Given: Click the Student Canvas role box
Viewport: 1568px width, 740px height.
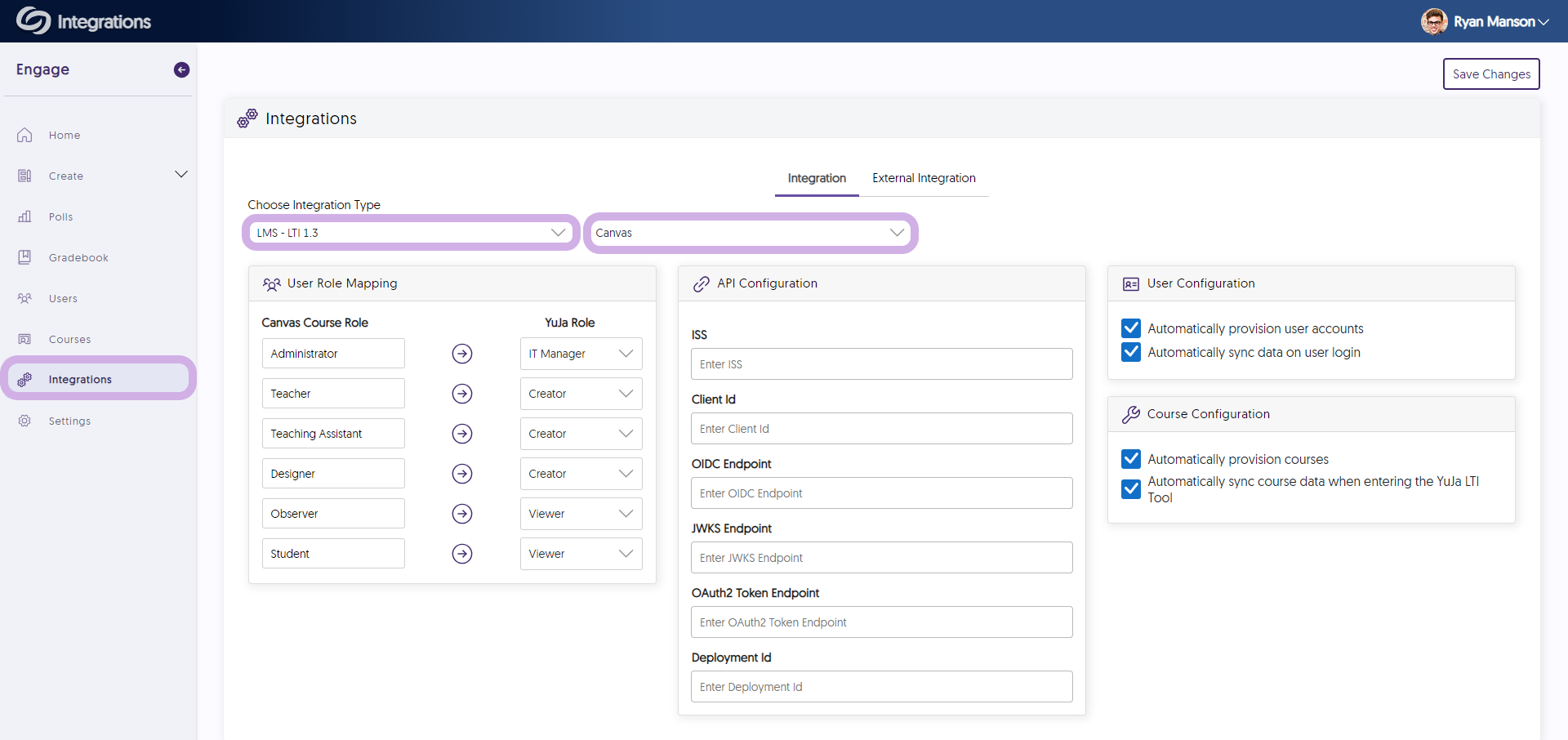Looking at the screenshot, I should point(333,554).
